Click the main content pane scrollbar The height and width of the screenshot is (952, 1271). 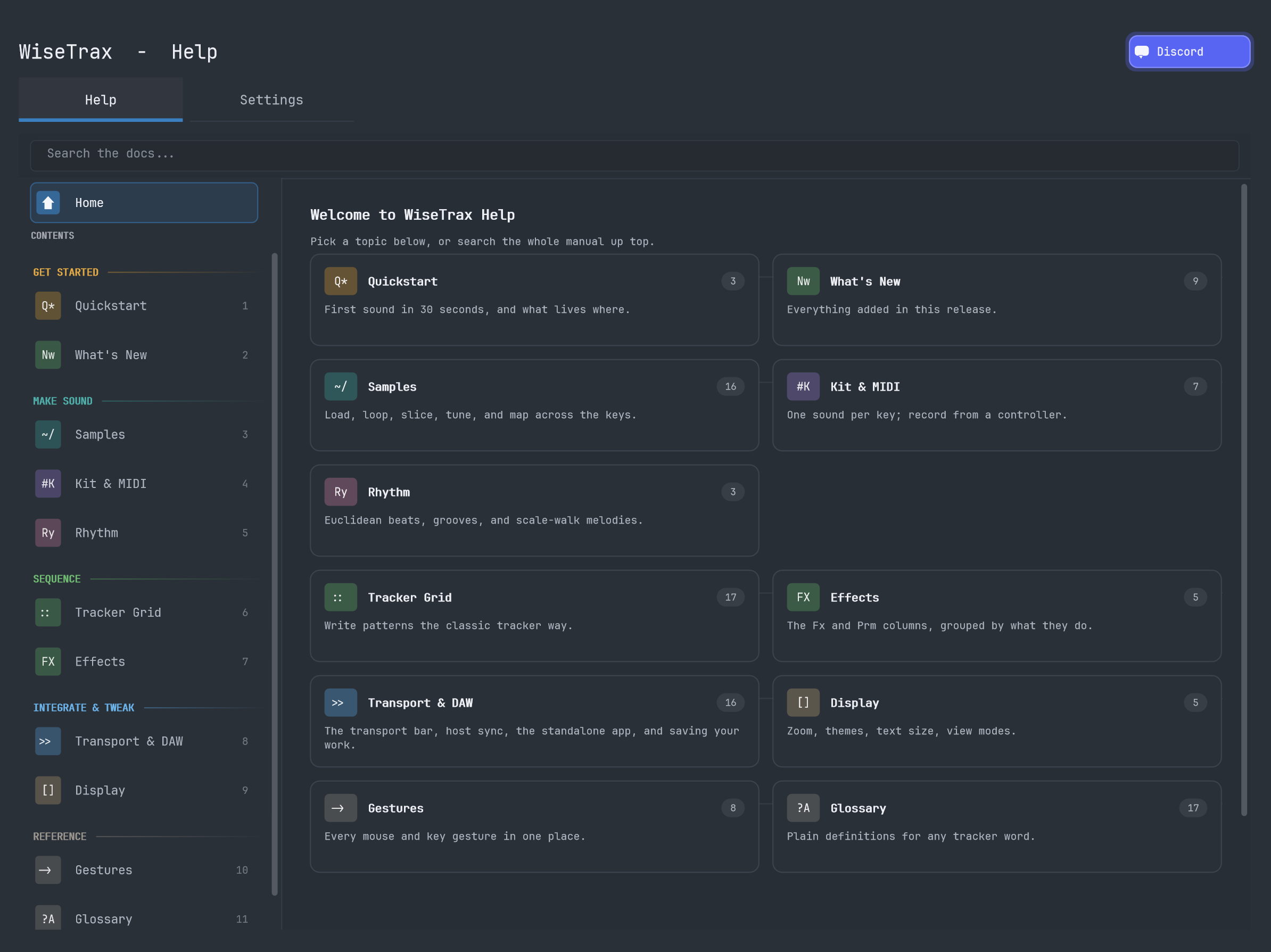tap(1244, 500)
